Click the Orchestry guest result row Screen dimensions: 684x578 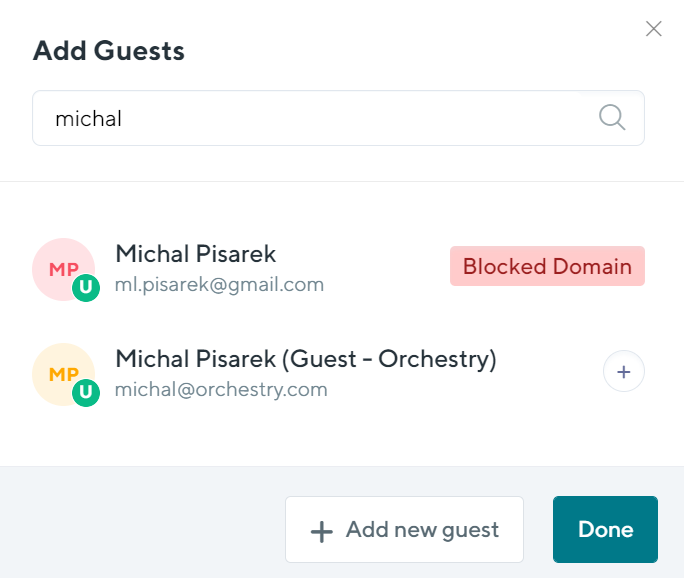[339, 374]
